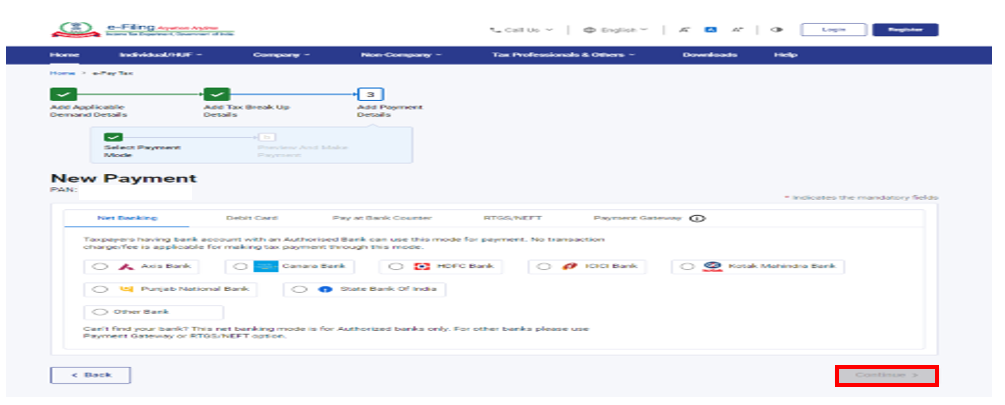Image resolution: width=1005 pixels, height=405 pixels.
Task: Reset text size with default A icon
Action: [x=712, y=30]
